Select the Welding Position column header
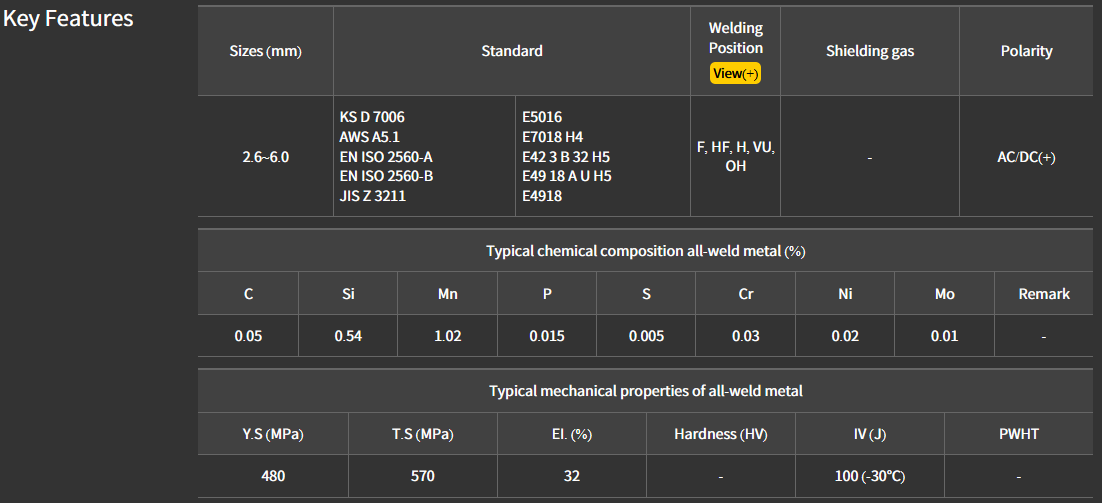Viewport: 1102px width, 503px height. [x=735, y=38]
